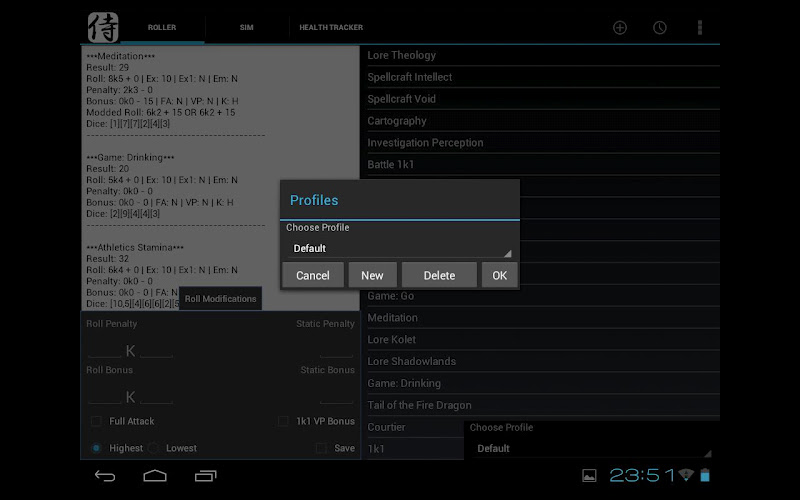Viewport: 800px width, 500px height.
Task: Select Lore Kolet in the roll list
Action: tap(543, 340)
